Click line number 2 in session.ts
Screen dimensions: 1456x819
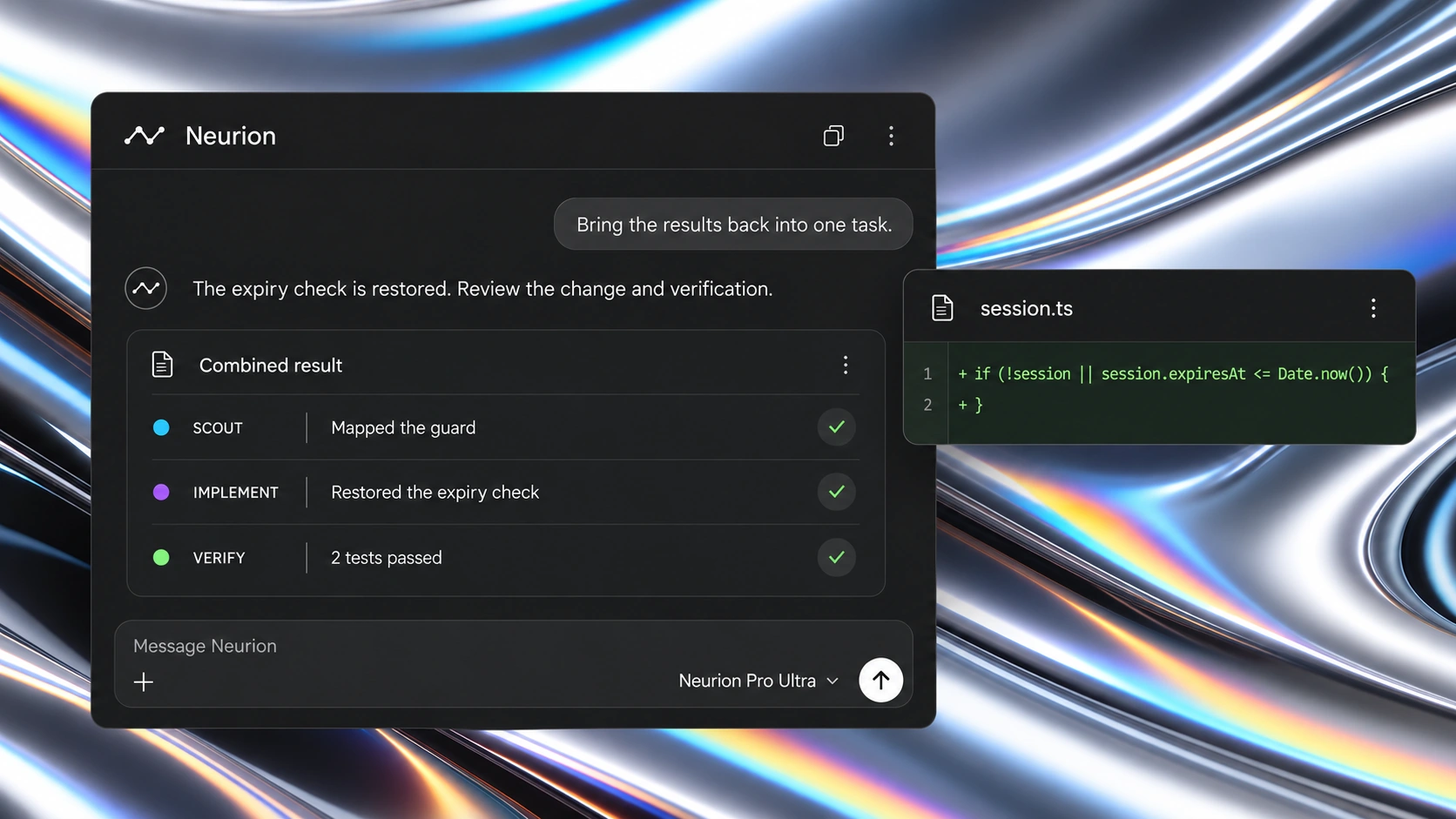click(927, 405)
